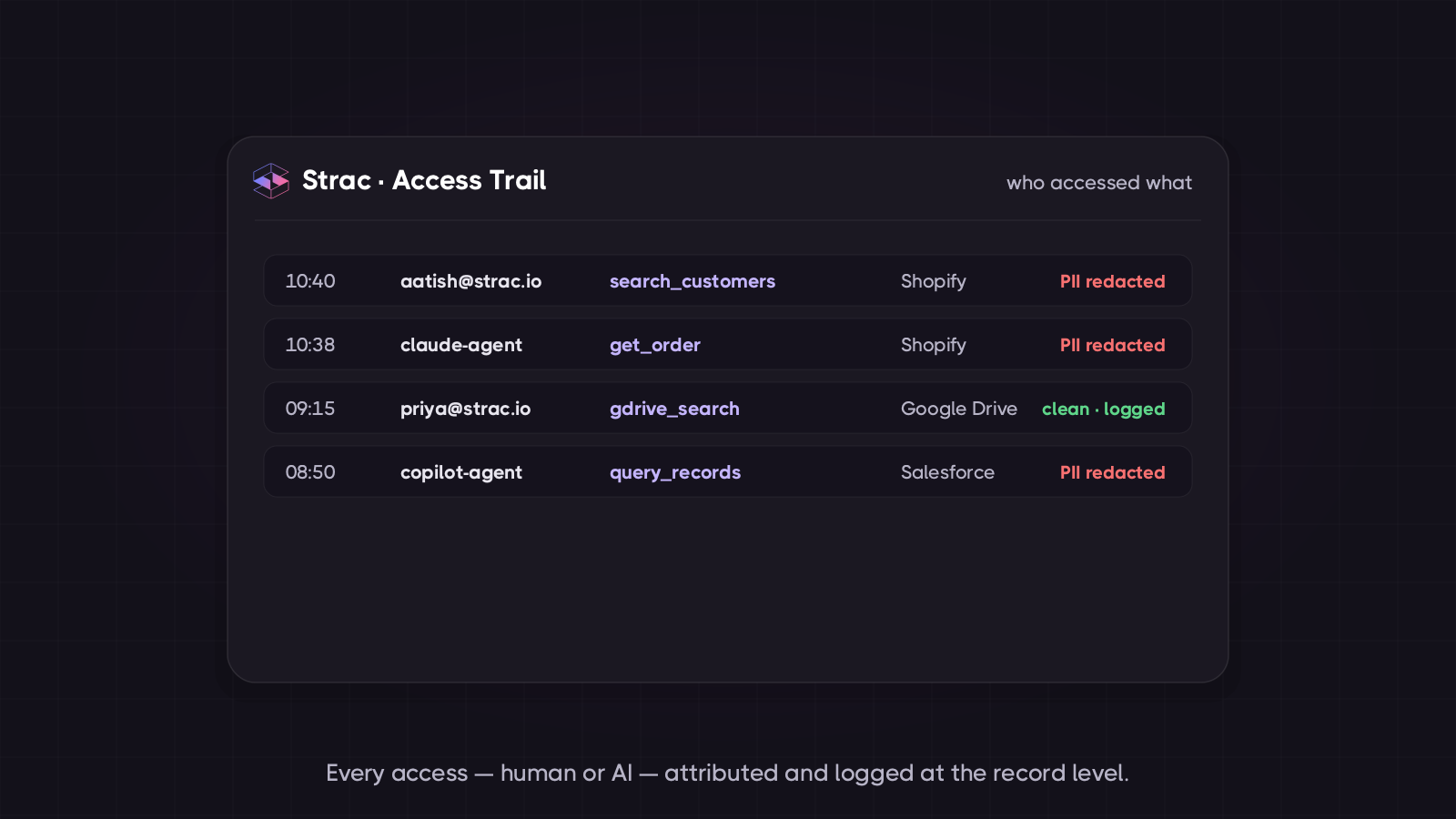Viewport: 1456px width, 819px height.
Task: Click the gdrive_search tool name
Action: pyautogui.click(x=674, y=409)
